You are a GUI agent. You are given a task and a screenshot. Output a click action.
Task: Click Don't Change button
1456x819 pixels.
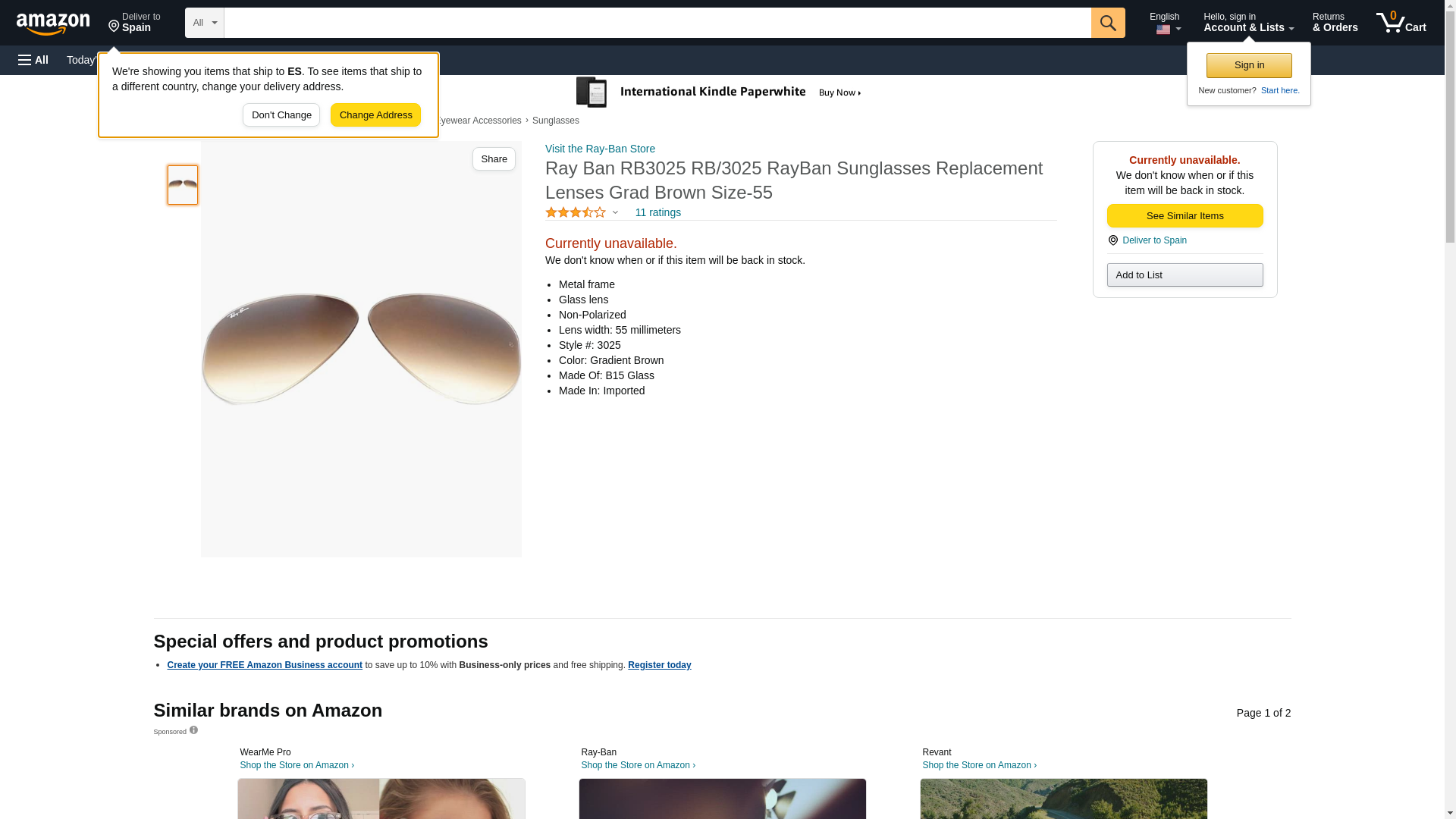click(x=281, y=115)
